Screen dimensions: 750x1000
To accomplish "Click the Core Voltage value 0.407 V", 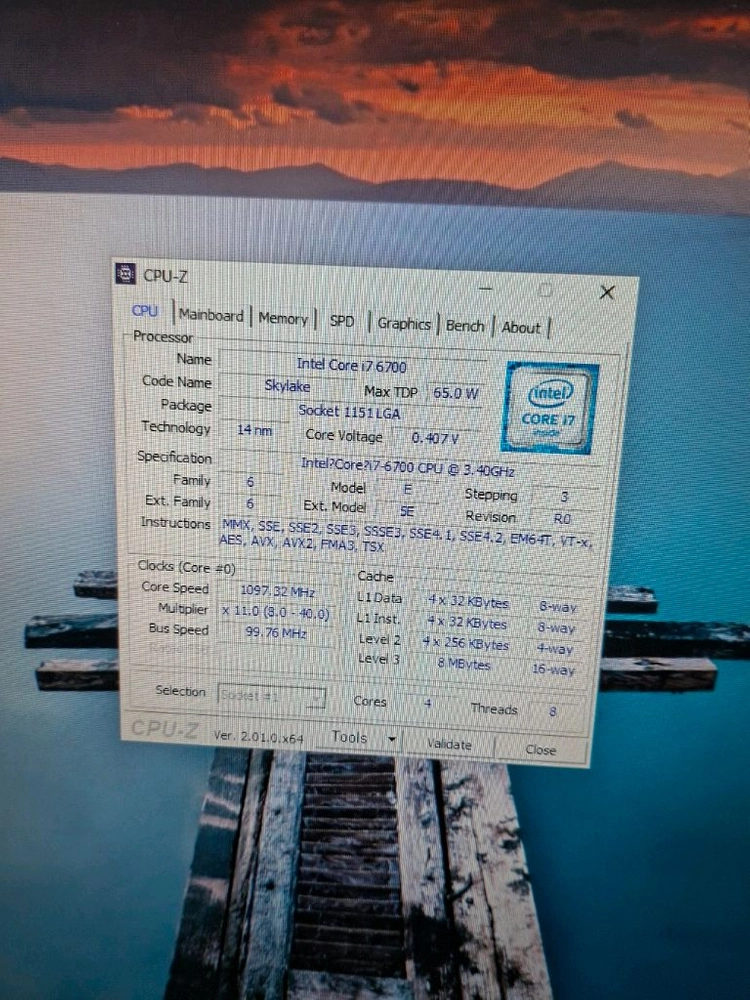I will pos(435,438).
